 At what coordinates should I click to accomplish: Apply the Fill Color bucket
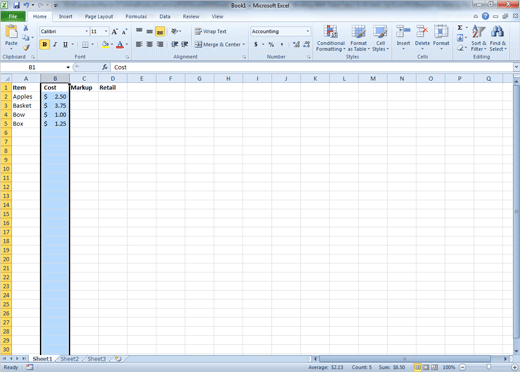105,44
